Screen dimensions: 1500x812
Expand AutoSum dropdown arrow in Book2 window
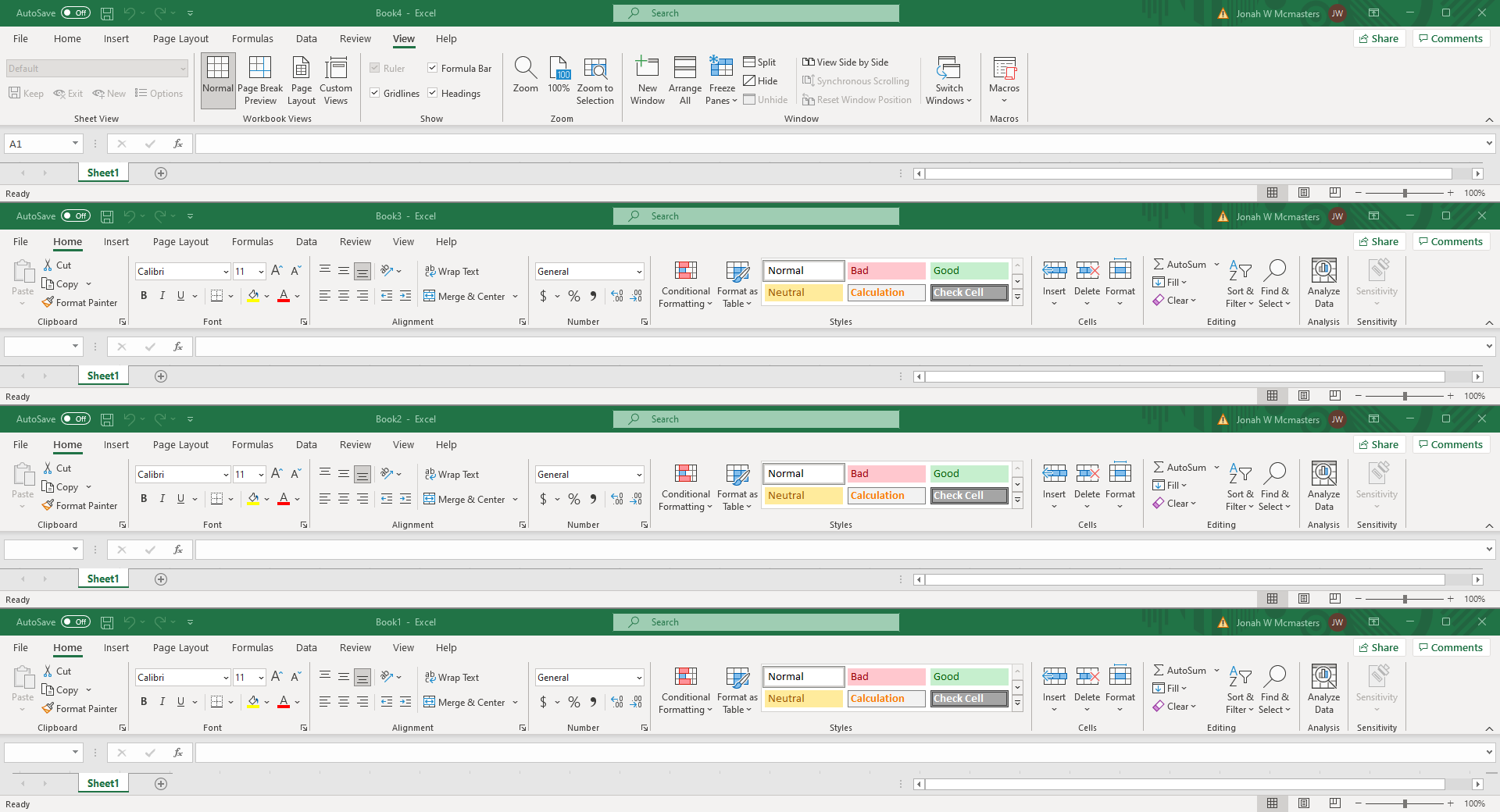pos(1216,468)
